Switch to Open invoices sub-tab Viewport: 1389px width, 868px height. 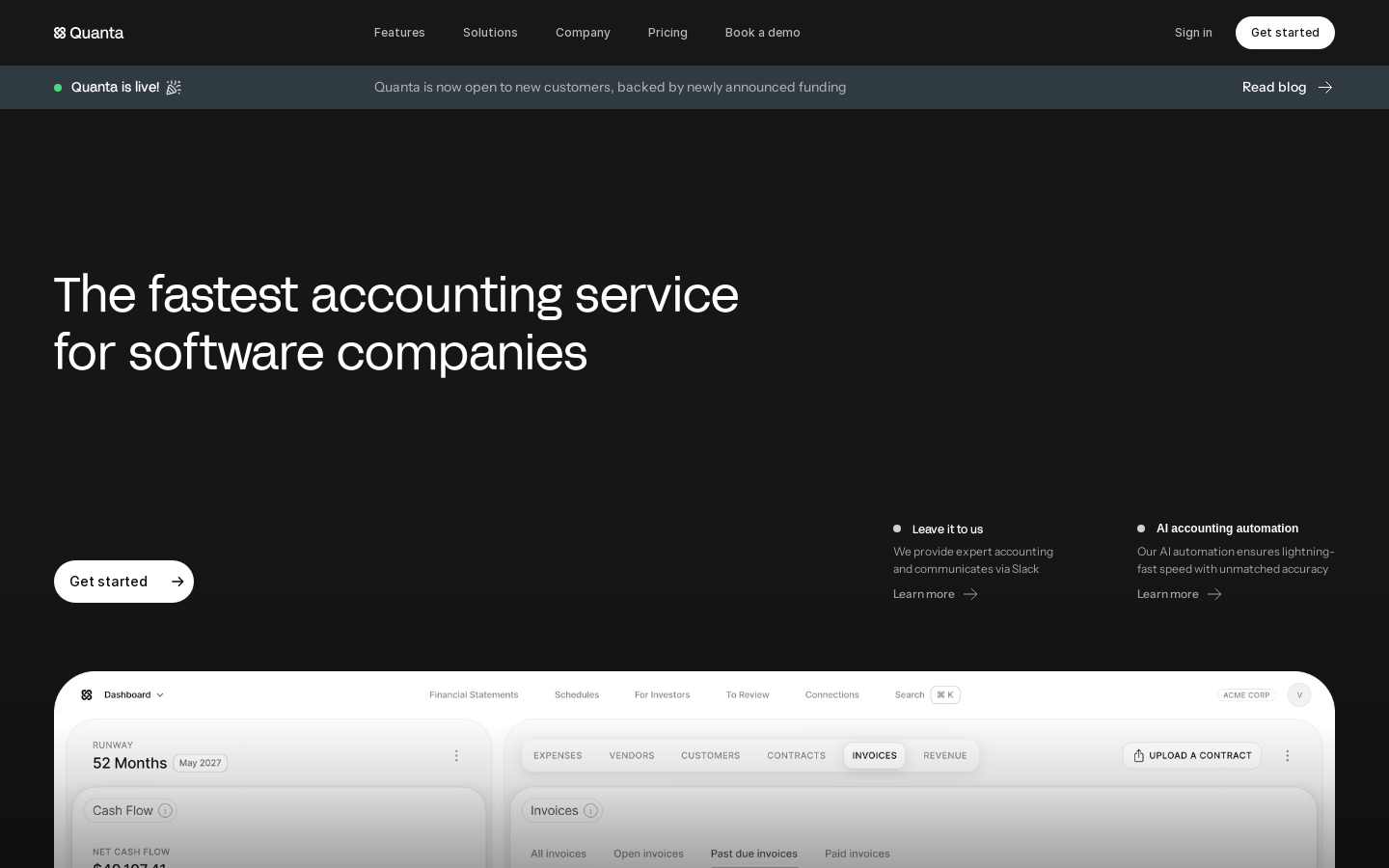[648, 854]
